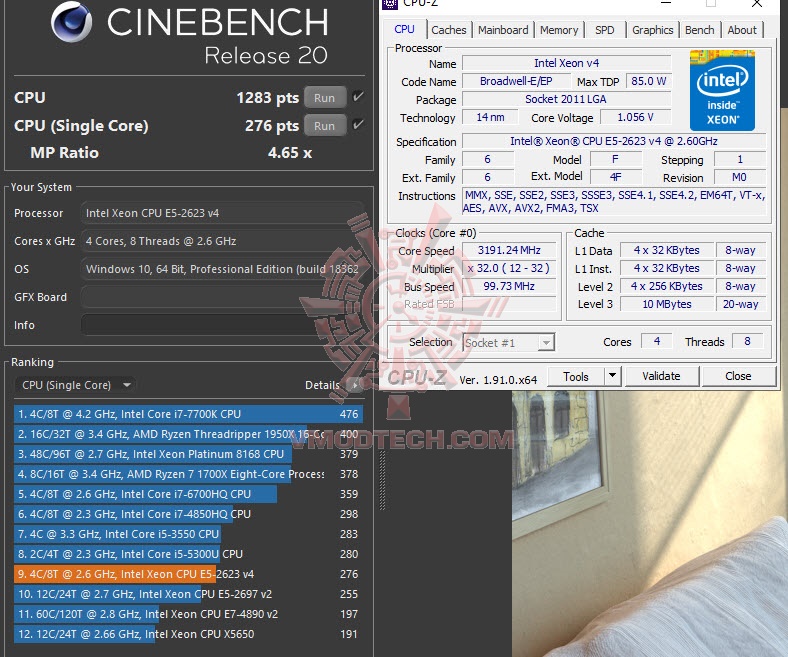The image size is (788, 657).
Task: Select ranking row Intel Core i7-7700K CPU
Action: click(188, 414)
